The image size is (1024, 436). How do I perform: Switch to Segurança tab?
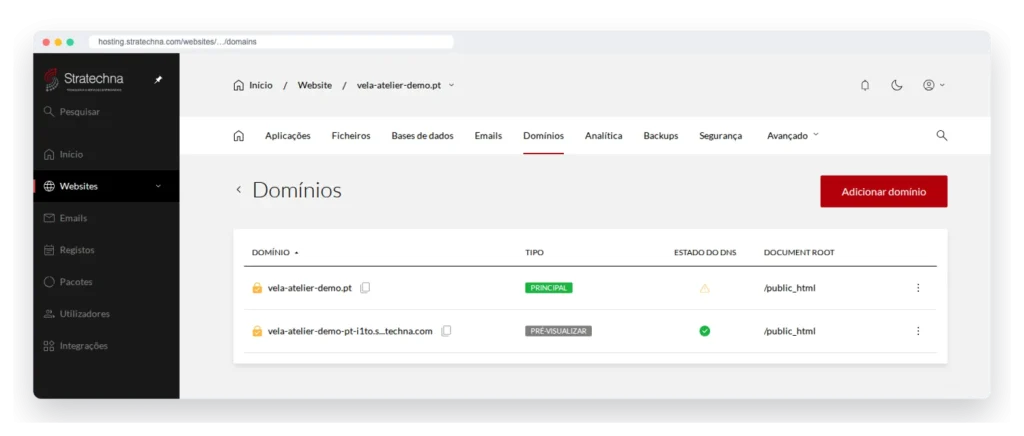(x=720, y=136)
